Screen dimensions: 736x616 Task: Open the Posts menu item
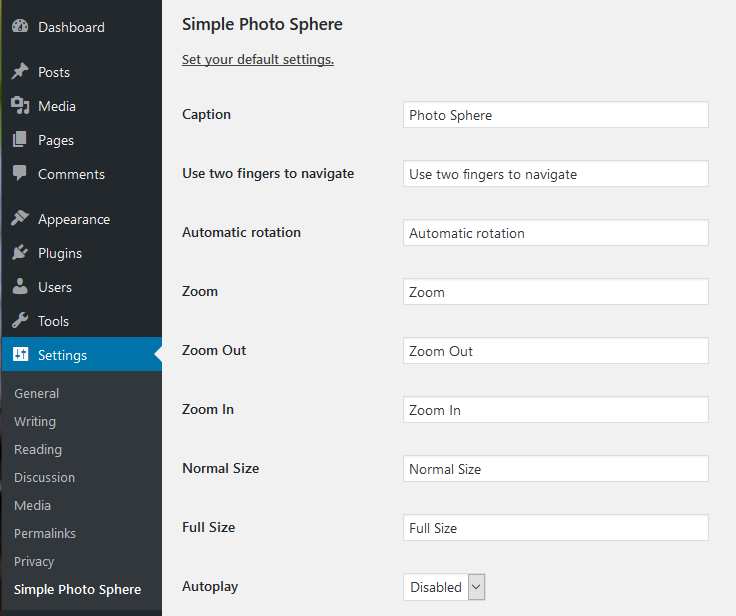[82, 72]
